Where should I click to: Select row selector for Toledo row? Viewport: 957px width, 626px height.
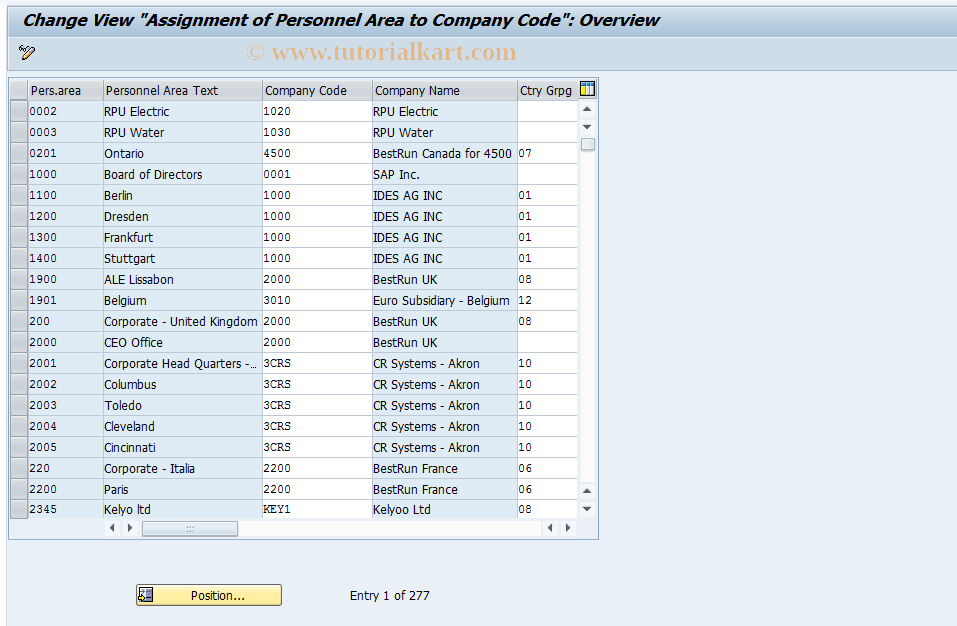point(19,405)
